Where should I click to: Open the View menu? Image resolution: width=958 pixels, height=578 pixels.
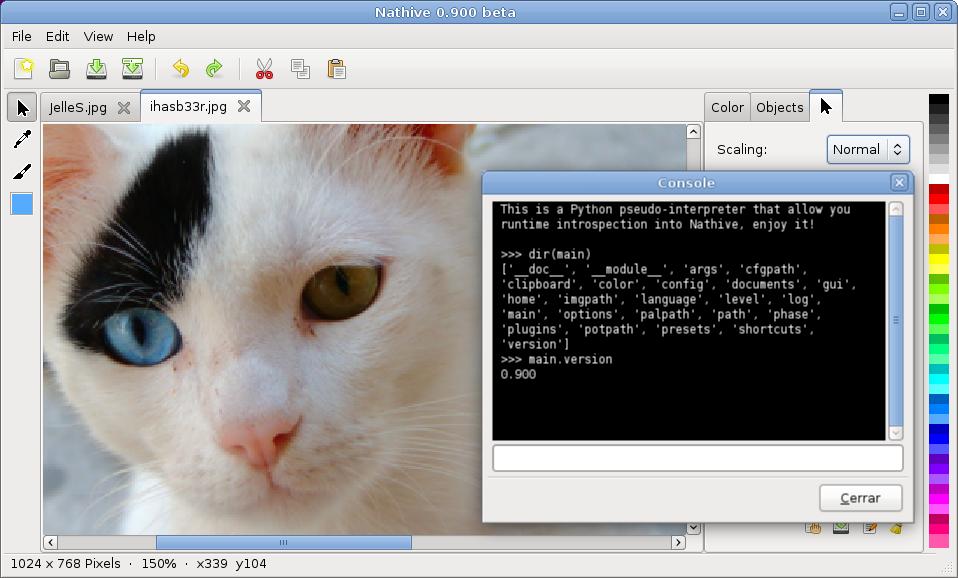point(98,37)
